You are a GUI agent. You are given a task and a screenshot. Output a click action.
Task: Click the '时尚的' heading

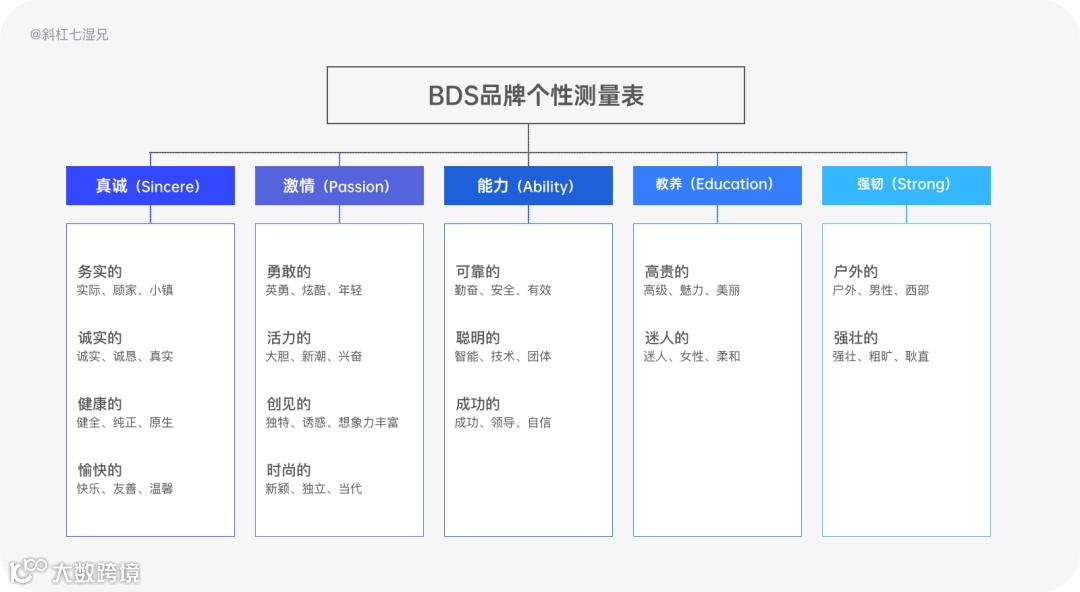pyautogui.click(x=289, y=470)
